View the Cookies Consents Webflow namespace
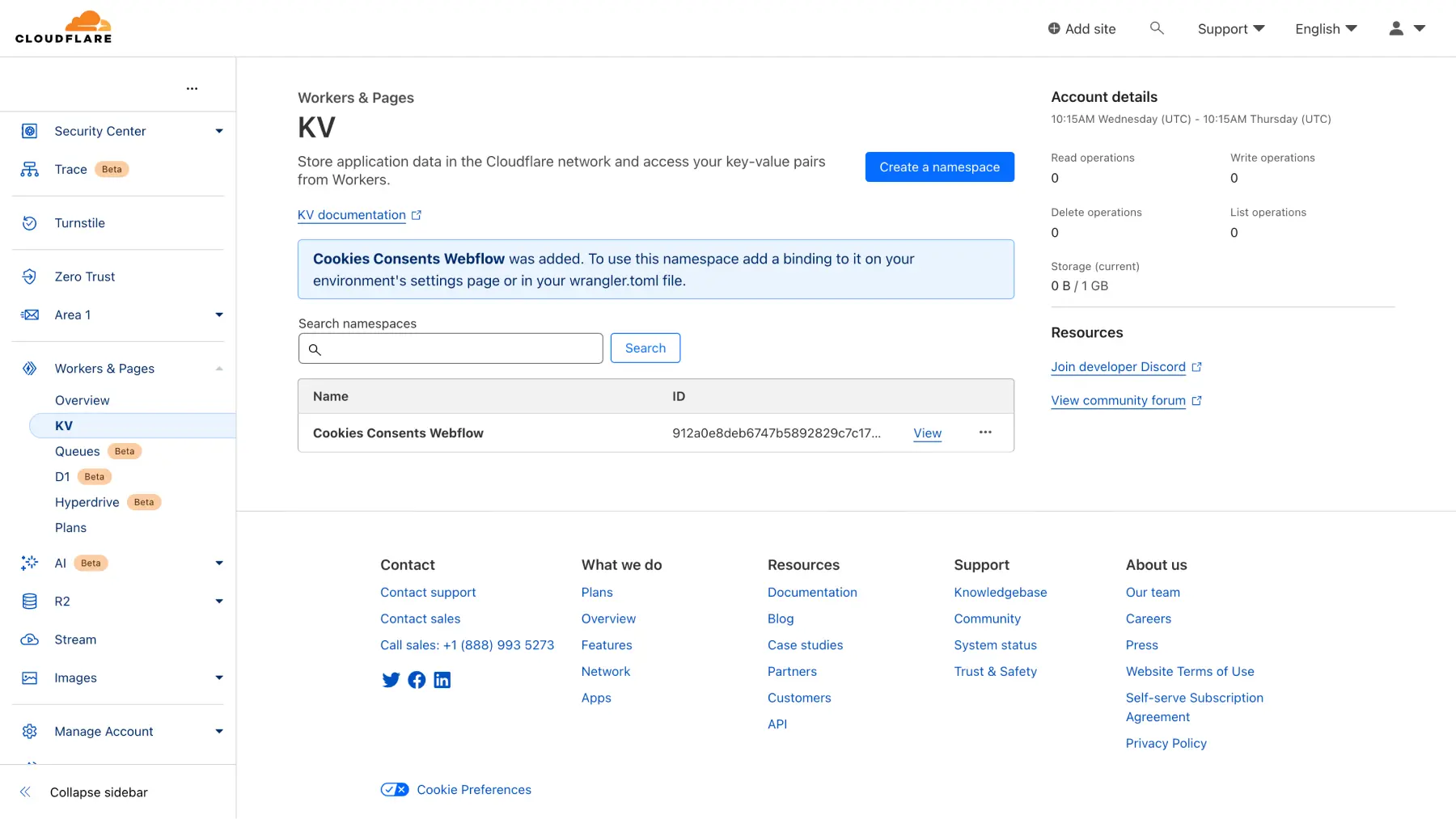 [x=928, y=433]
